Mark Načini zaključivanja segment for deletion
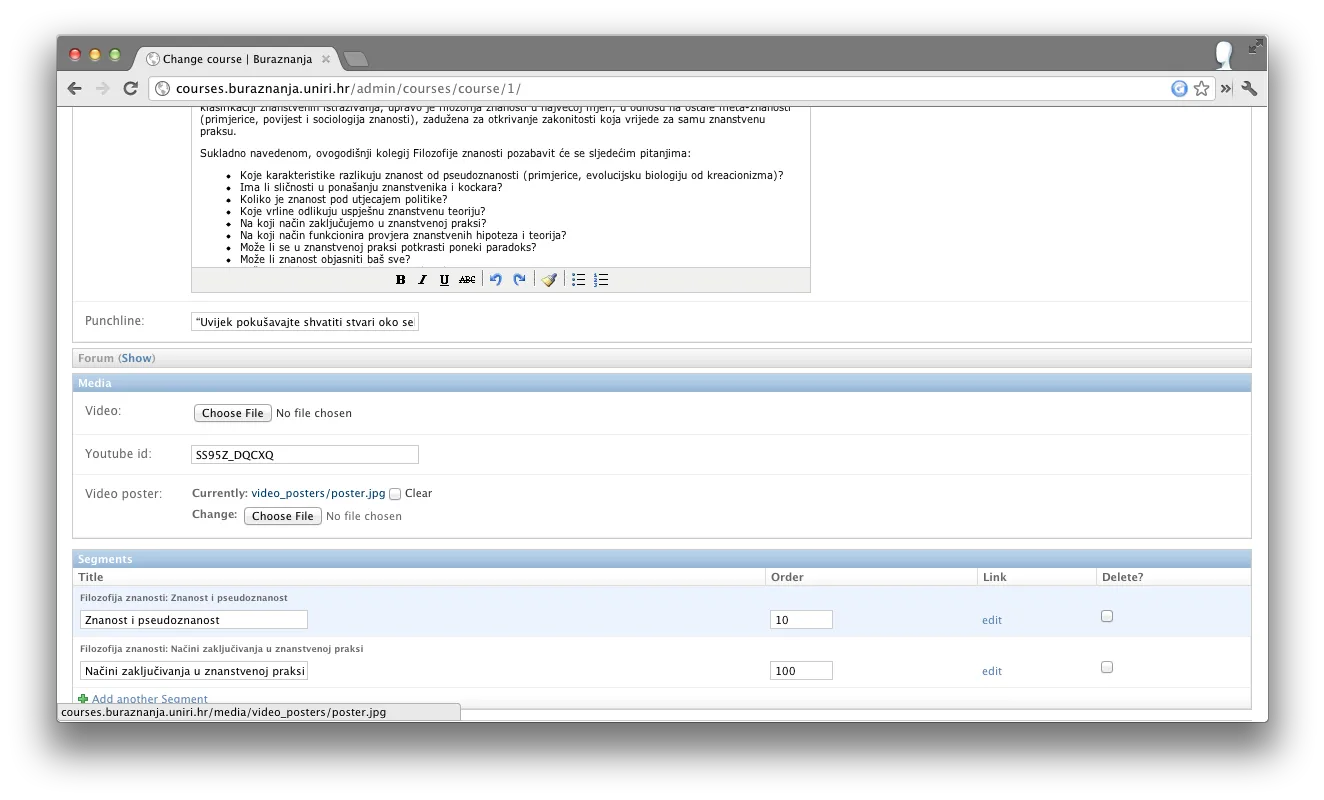 click(1107, 668)
